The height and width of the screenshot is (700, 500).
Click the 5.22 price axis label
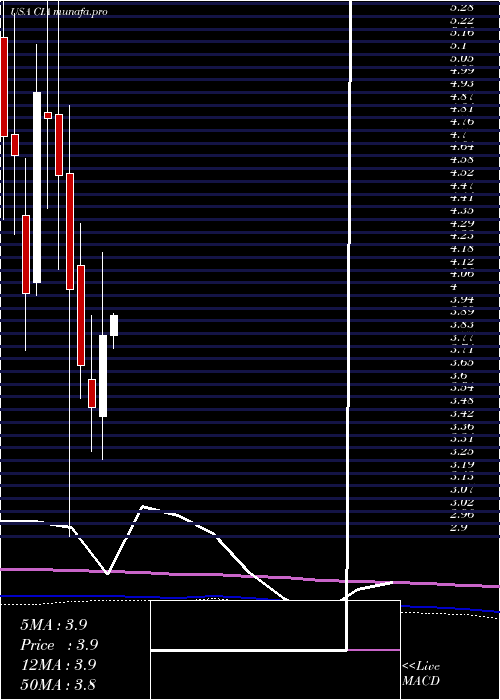click(462, 20)
